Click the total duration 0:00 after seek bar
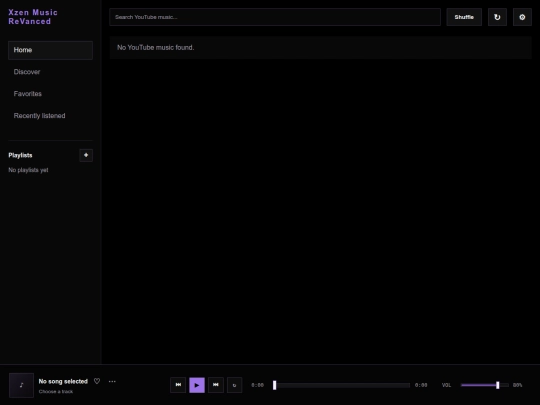 click(421, 385)
